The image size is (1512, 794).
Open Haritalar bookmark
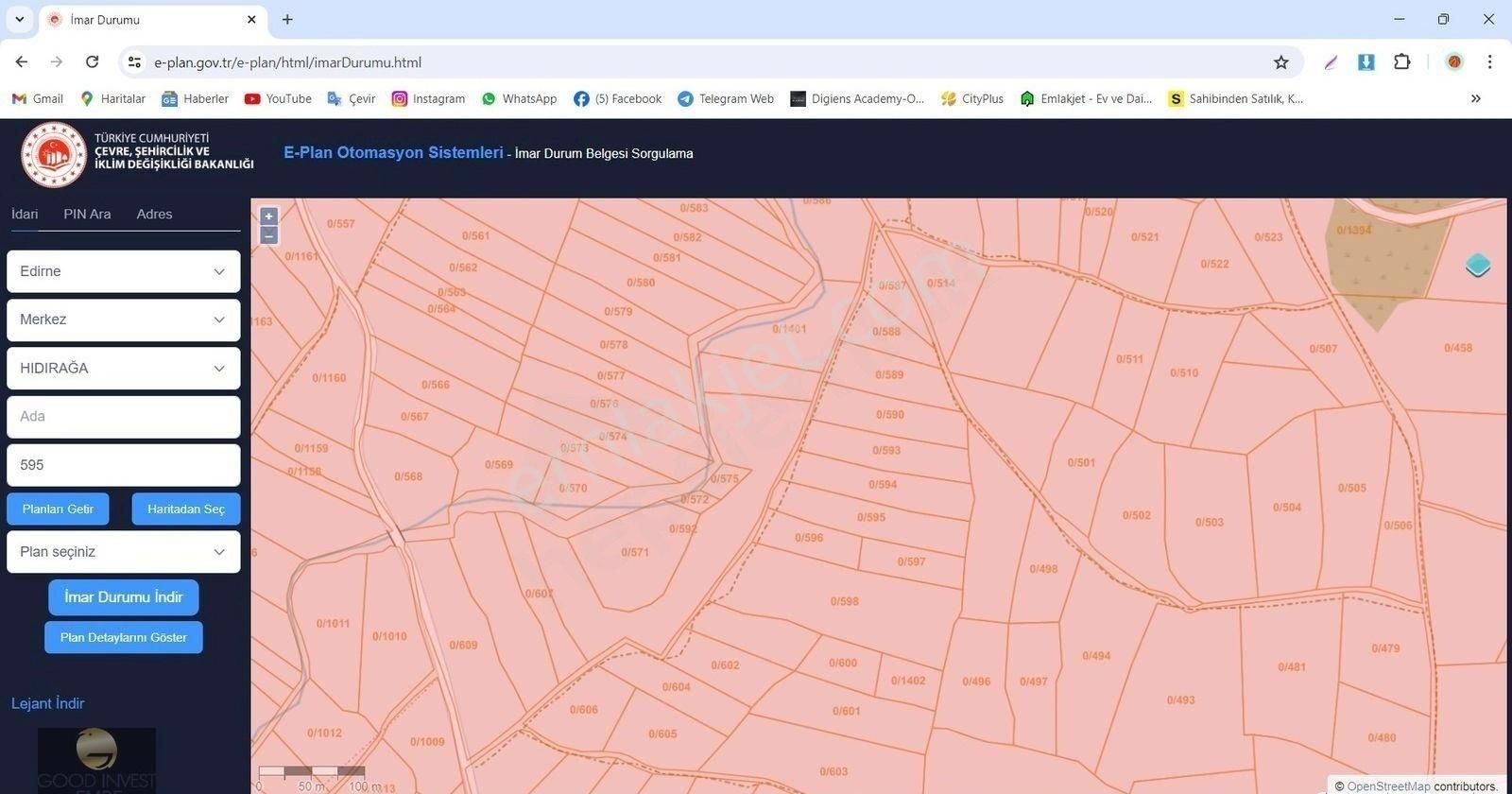112,98
